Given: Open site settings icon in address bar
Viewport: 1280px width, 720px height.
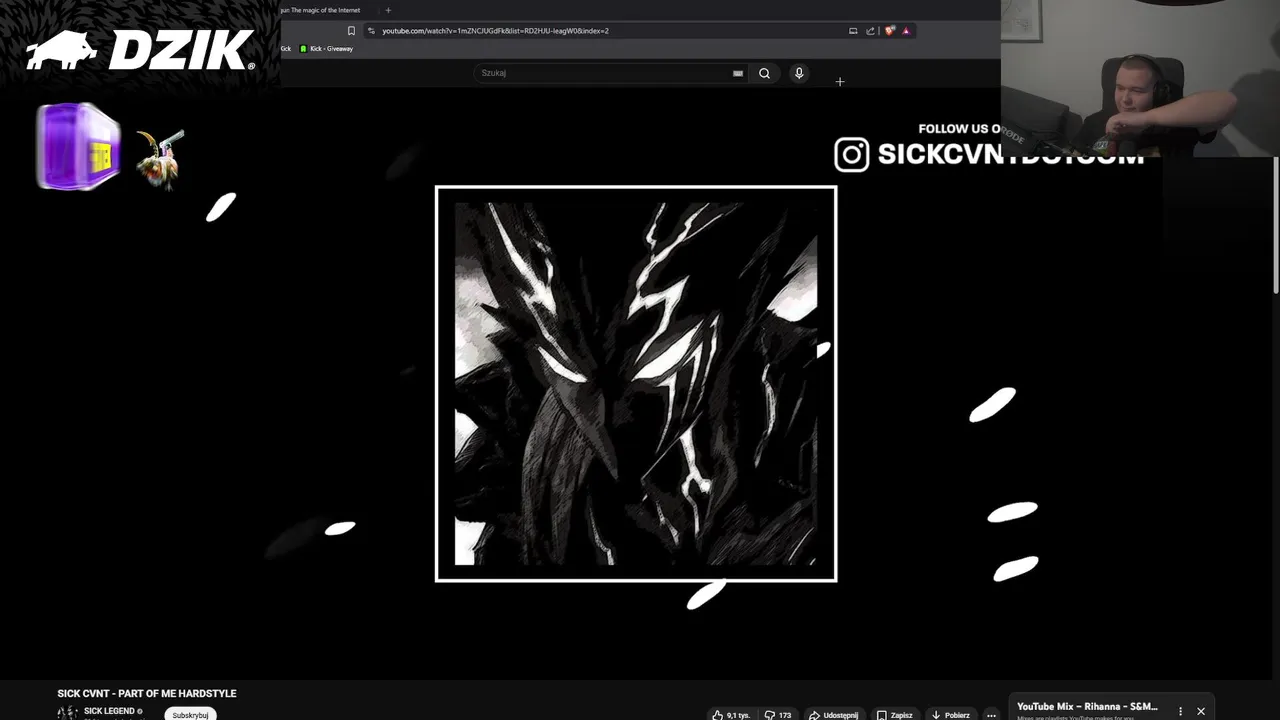Looking at the screenshot, I should (x=371, y=31).
